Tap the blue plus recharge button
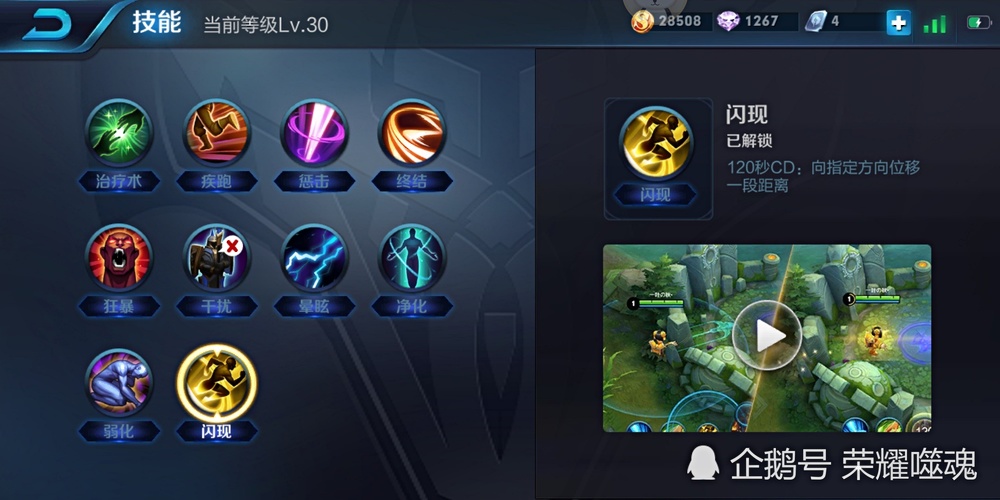The height and width of the screenshot is (500, 1000). 898,24
